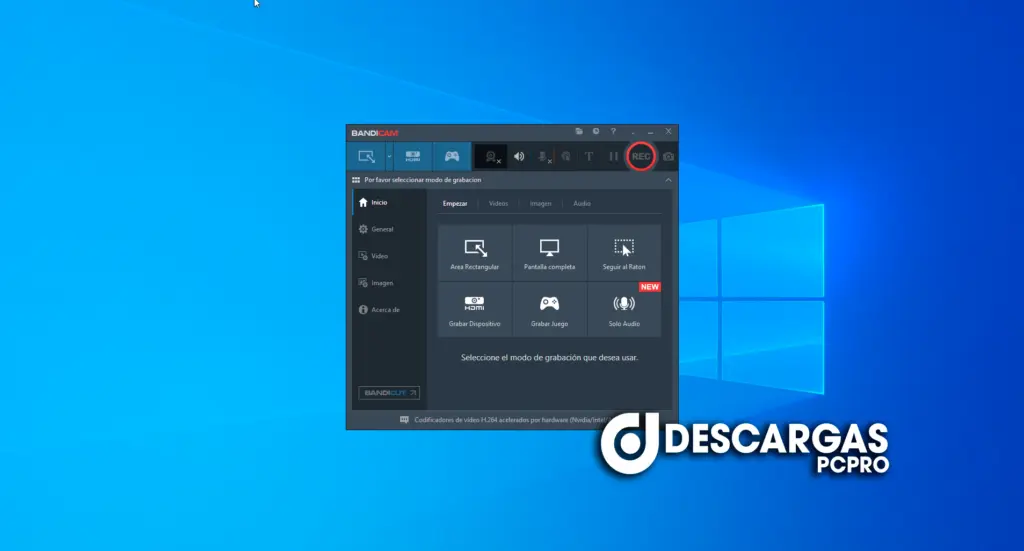Screen dimensions: 1024x551
Task: Click the Bandicam logo in title bar
Action: pyautogui.click(x=375, y=133)
